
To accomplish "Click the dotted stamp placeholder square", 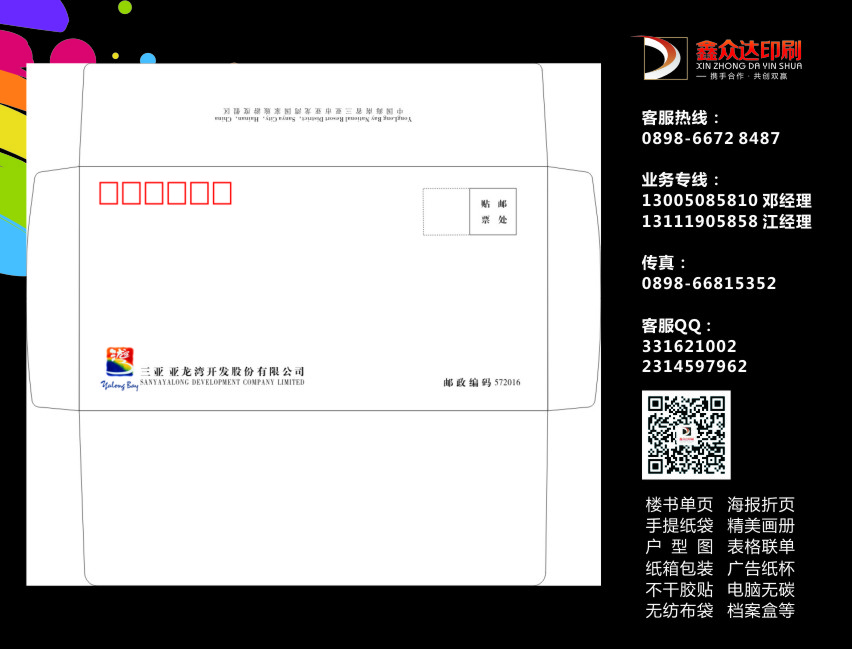I will point(446,211).
